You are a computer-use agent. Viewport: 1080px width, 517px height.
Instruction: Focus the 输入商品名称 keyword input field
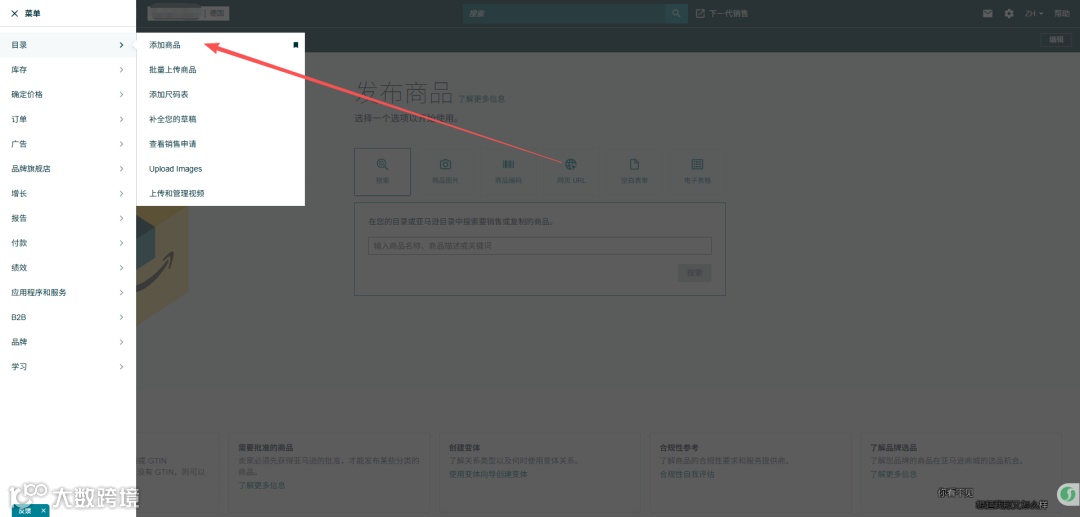(540, 246)
